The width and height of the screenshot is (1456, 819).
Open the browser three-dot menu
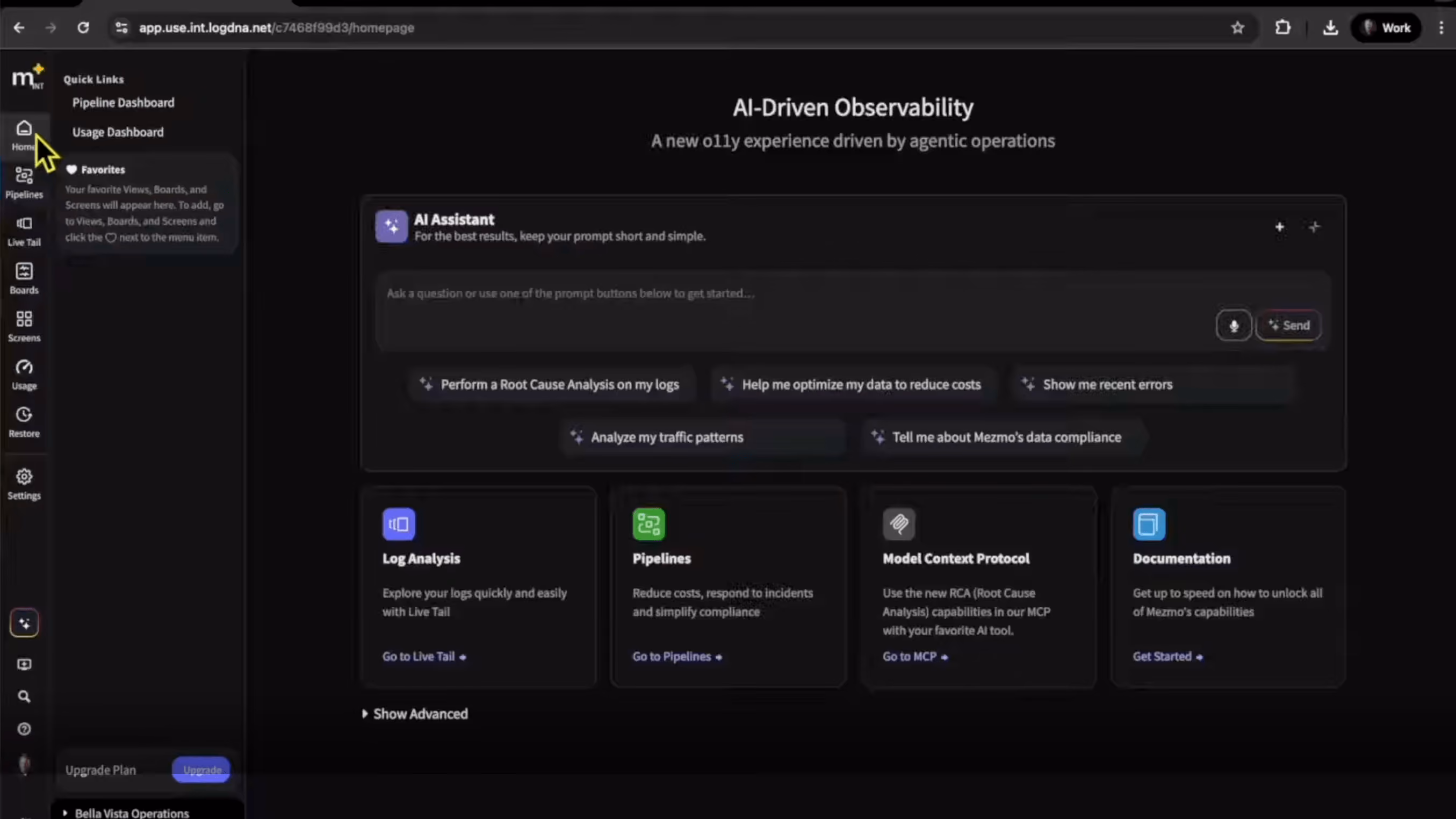(x=1441, y=28)
